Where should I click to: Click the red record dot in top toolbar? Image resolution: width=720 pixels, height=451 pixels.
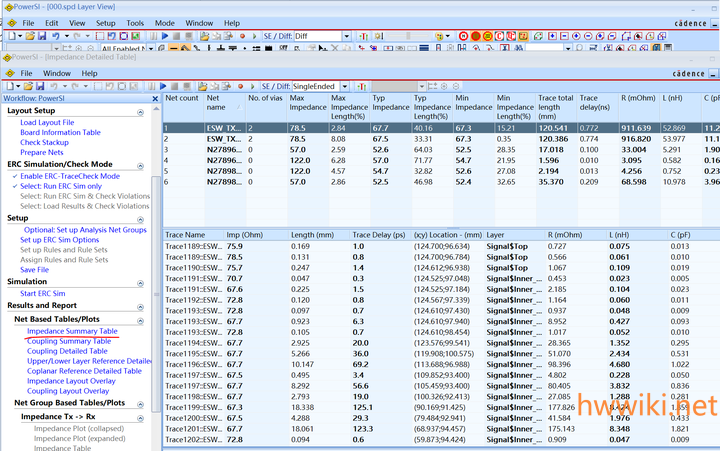pyautogui.click(x=243, y=36)
